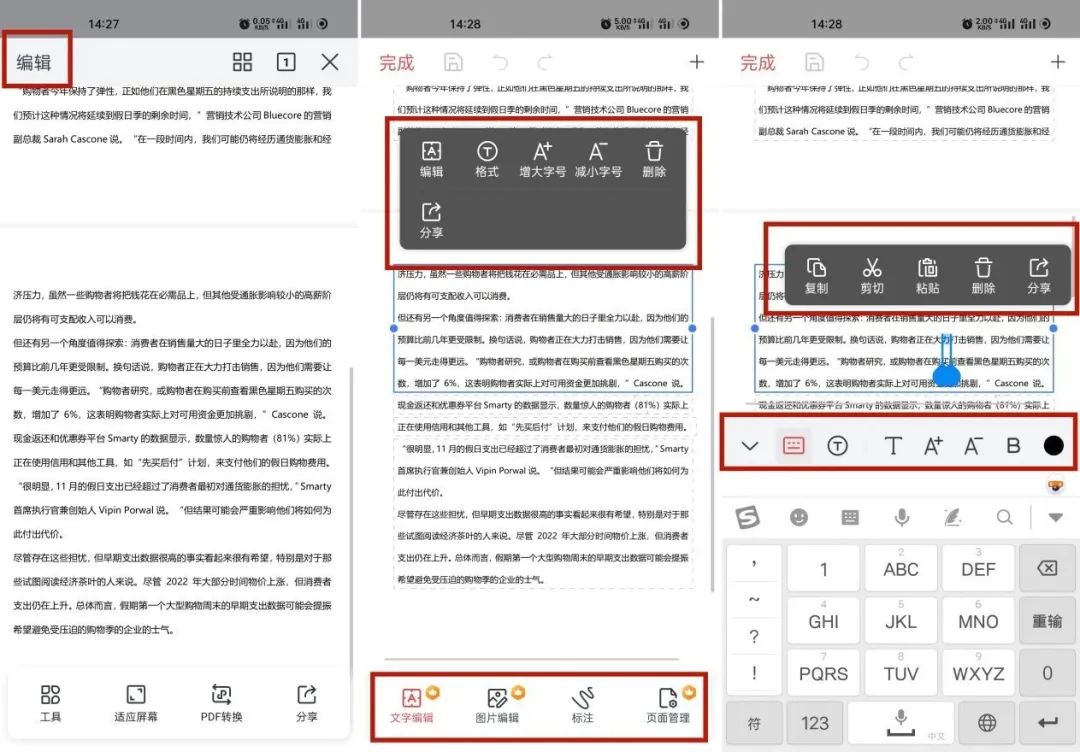This screenshot has height=752, width=1080.
Task: Tap the space bar with microphone
Action: [x=901, y=723]
